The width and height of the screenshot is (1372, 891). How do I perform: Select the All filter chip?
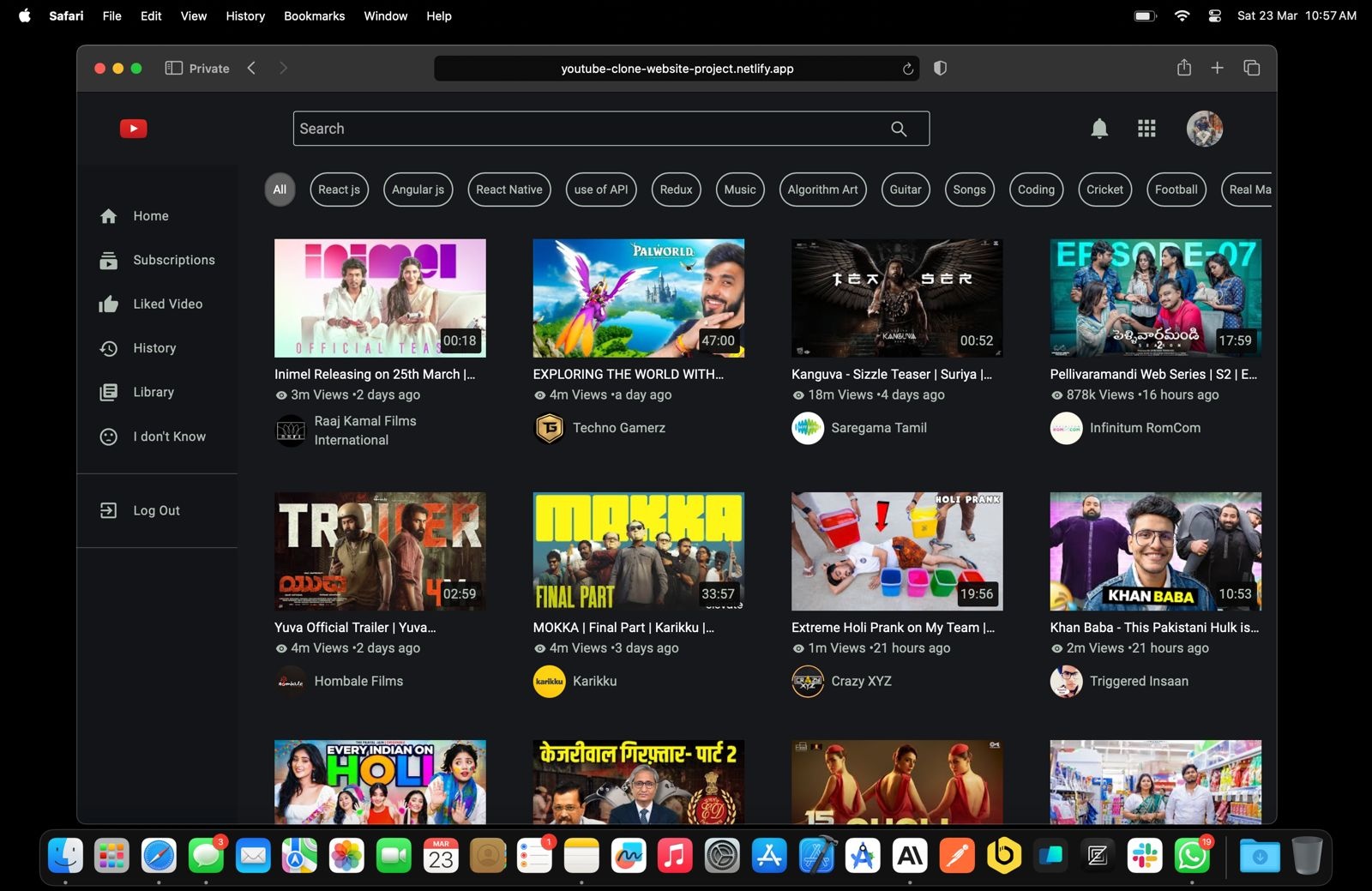(280, 190)
